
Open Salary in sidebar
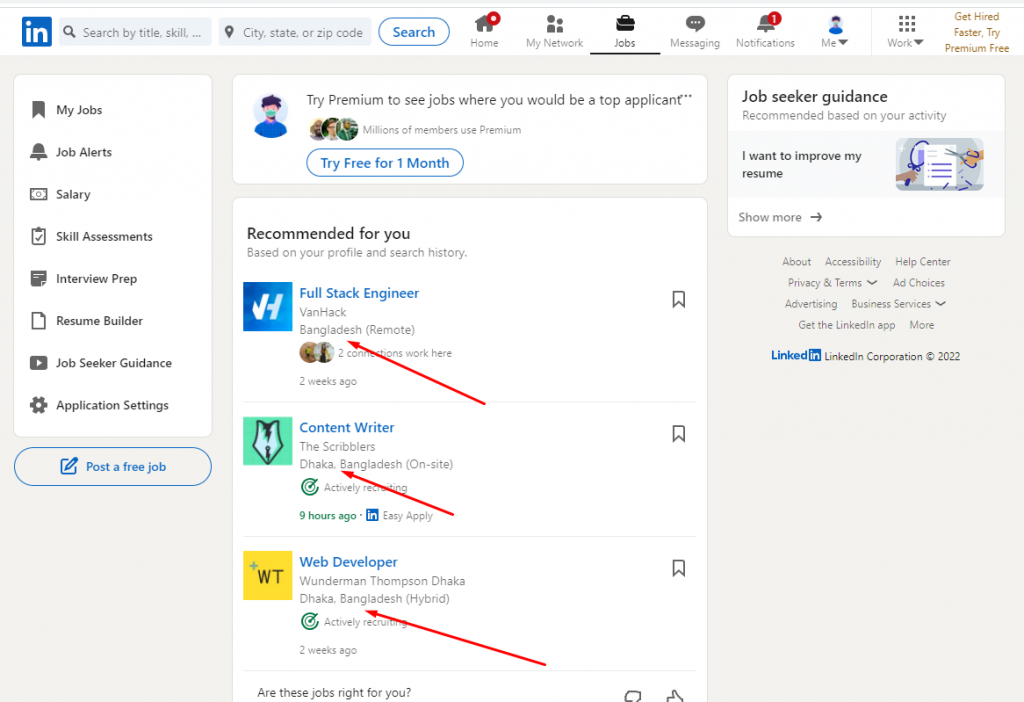pyautogui.click(x=60, y=195)
